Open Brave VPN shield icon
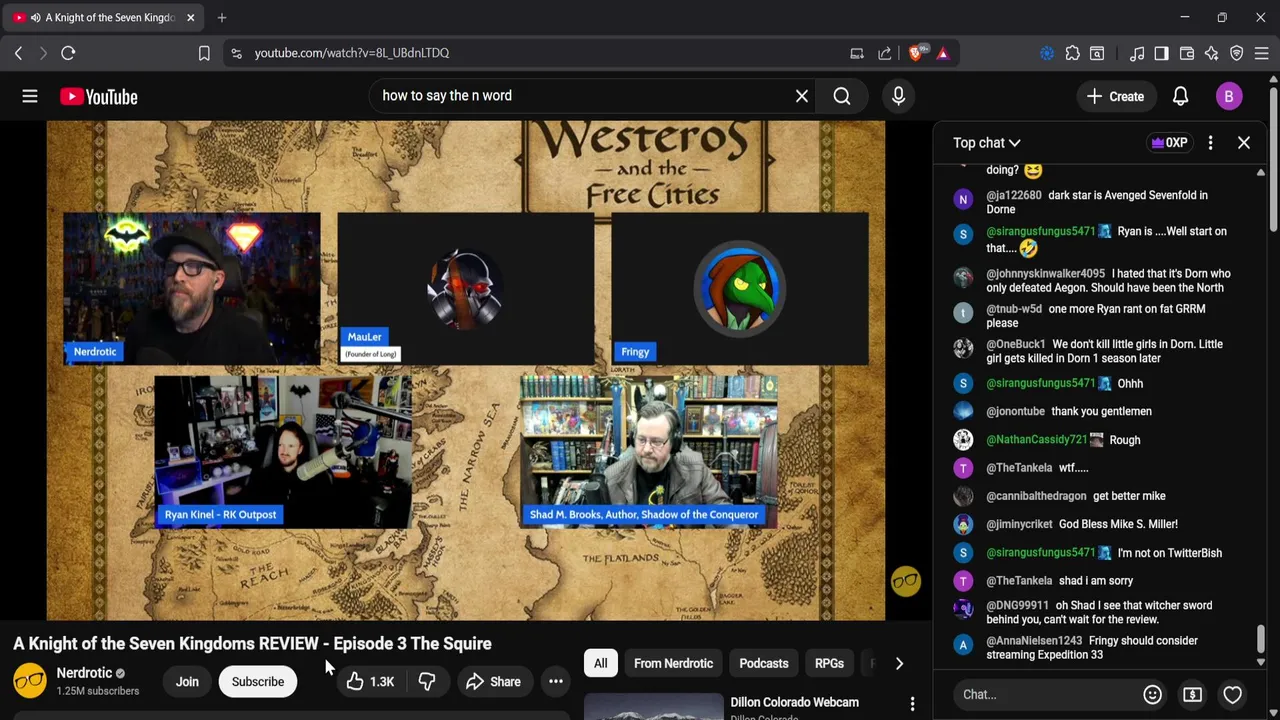1280x720 pixels. [x=1236, y=53]
